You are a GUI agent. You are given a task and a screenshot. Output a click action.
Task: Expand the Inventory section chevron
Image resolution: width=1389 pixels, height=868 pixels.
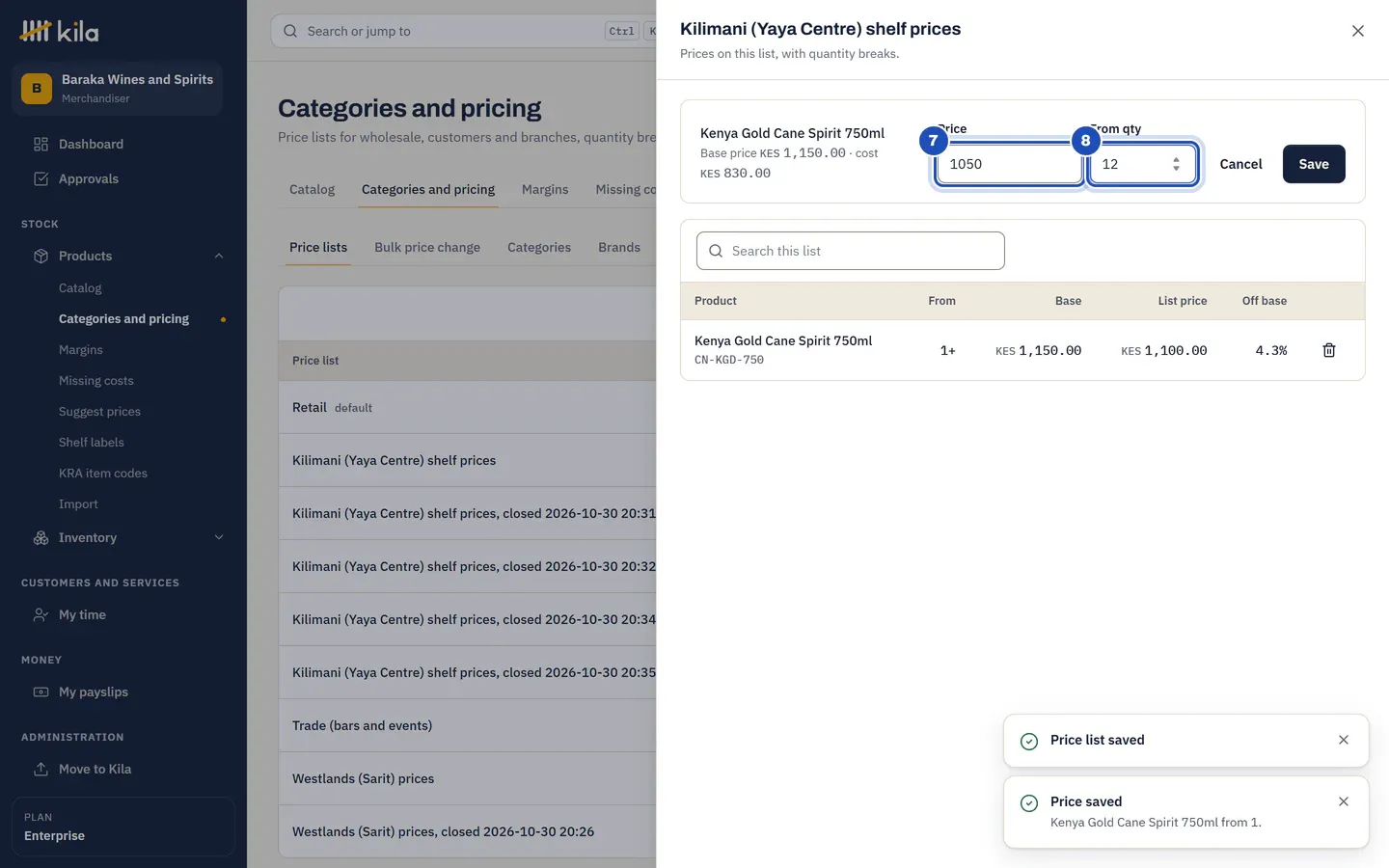click(219, 537)
